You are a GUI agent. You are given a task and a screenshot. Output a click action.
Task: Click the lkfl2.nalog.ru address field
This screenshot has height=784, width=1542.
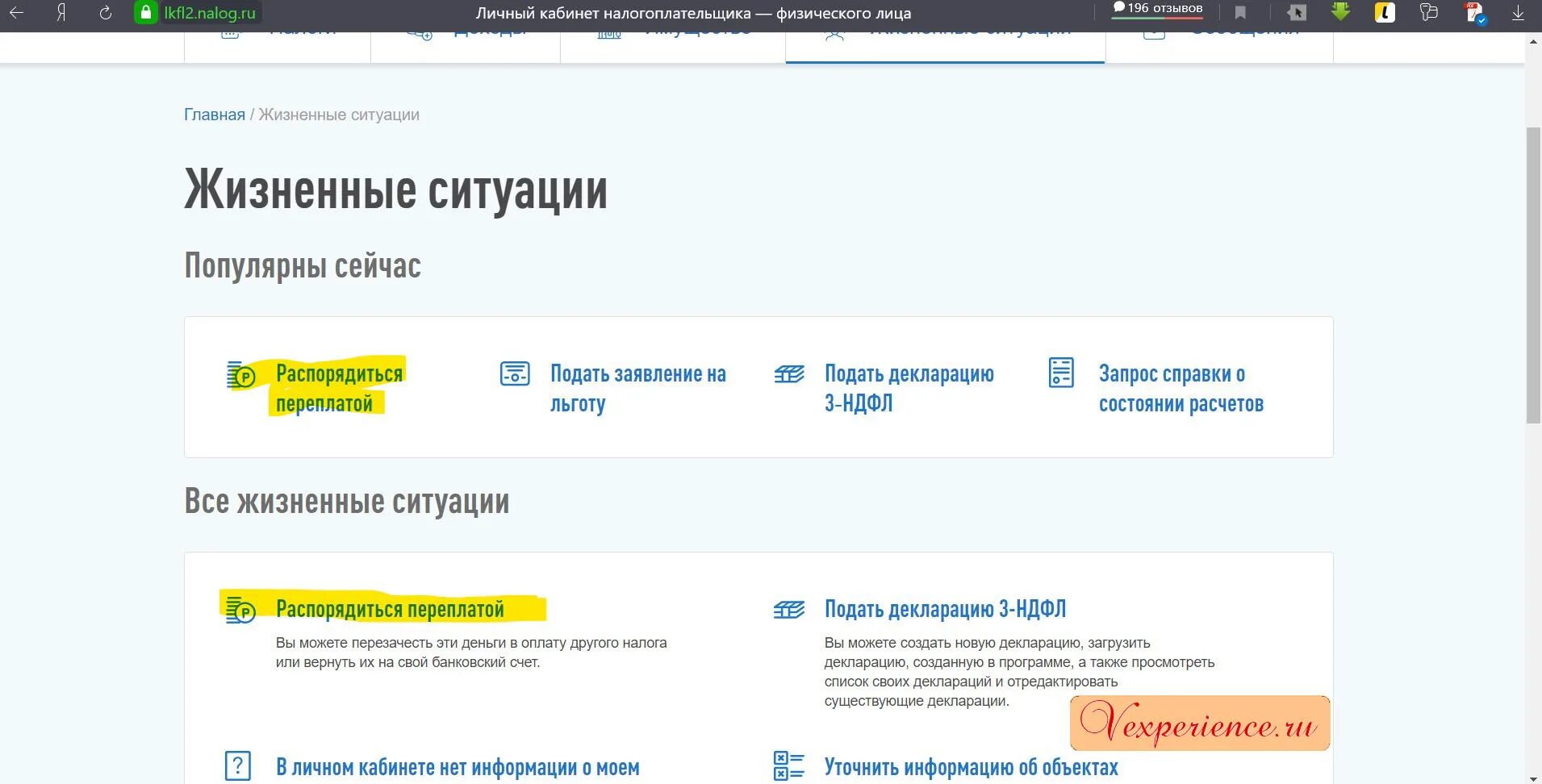click(210, 13)
